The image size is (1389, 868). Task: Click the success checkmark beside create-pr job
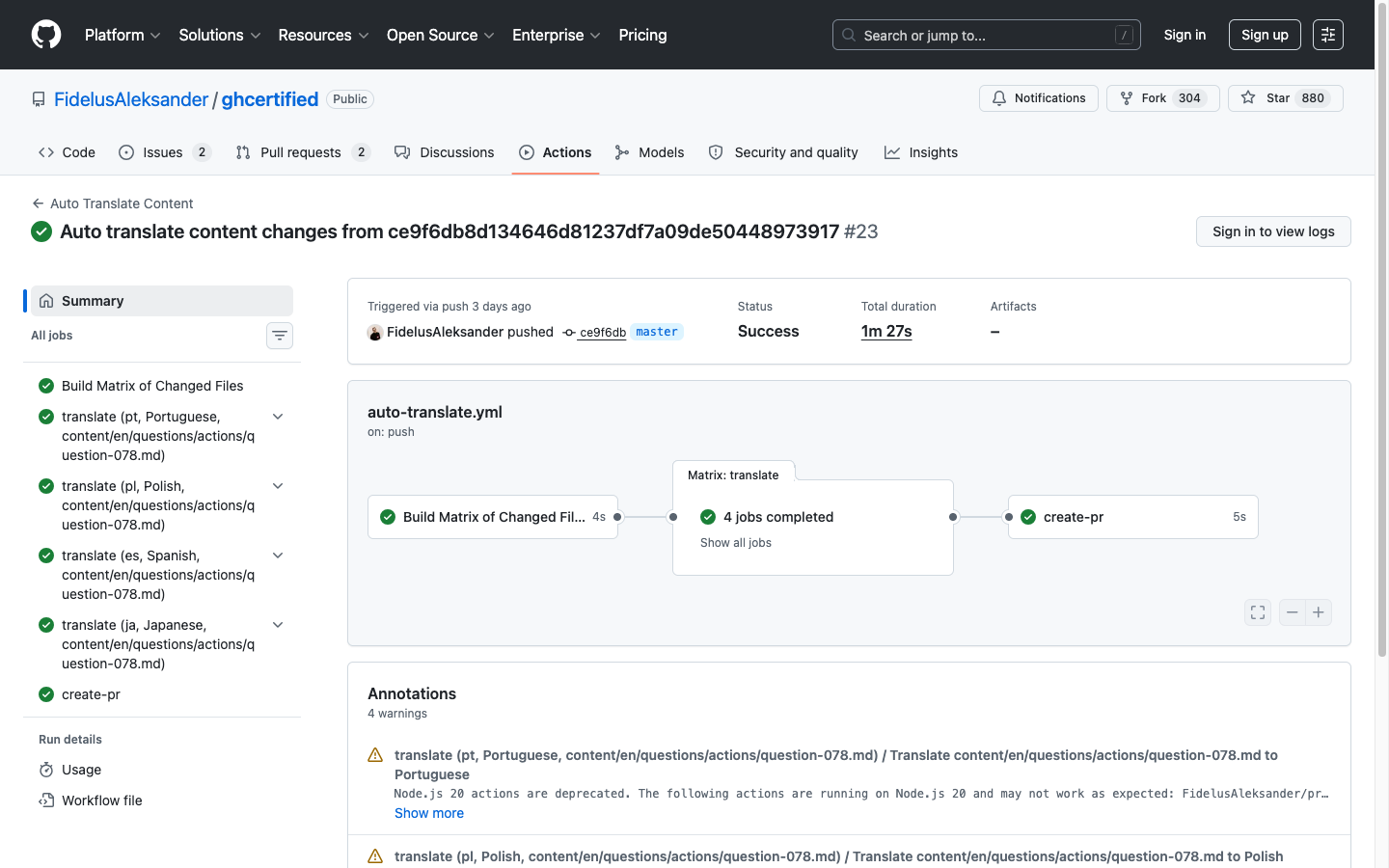pos(45,693)
